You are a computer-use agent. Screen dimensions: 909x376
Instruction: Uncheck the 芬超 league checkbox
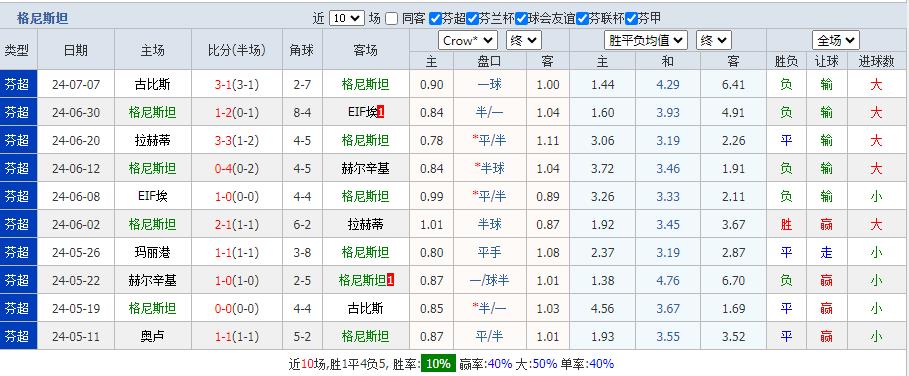[435, 19]
